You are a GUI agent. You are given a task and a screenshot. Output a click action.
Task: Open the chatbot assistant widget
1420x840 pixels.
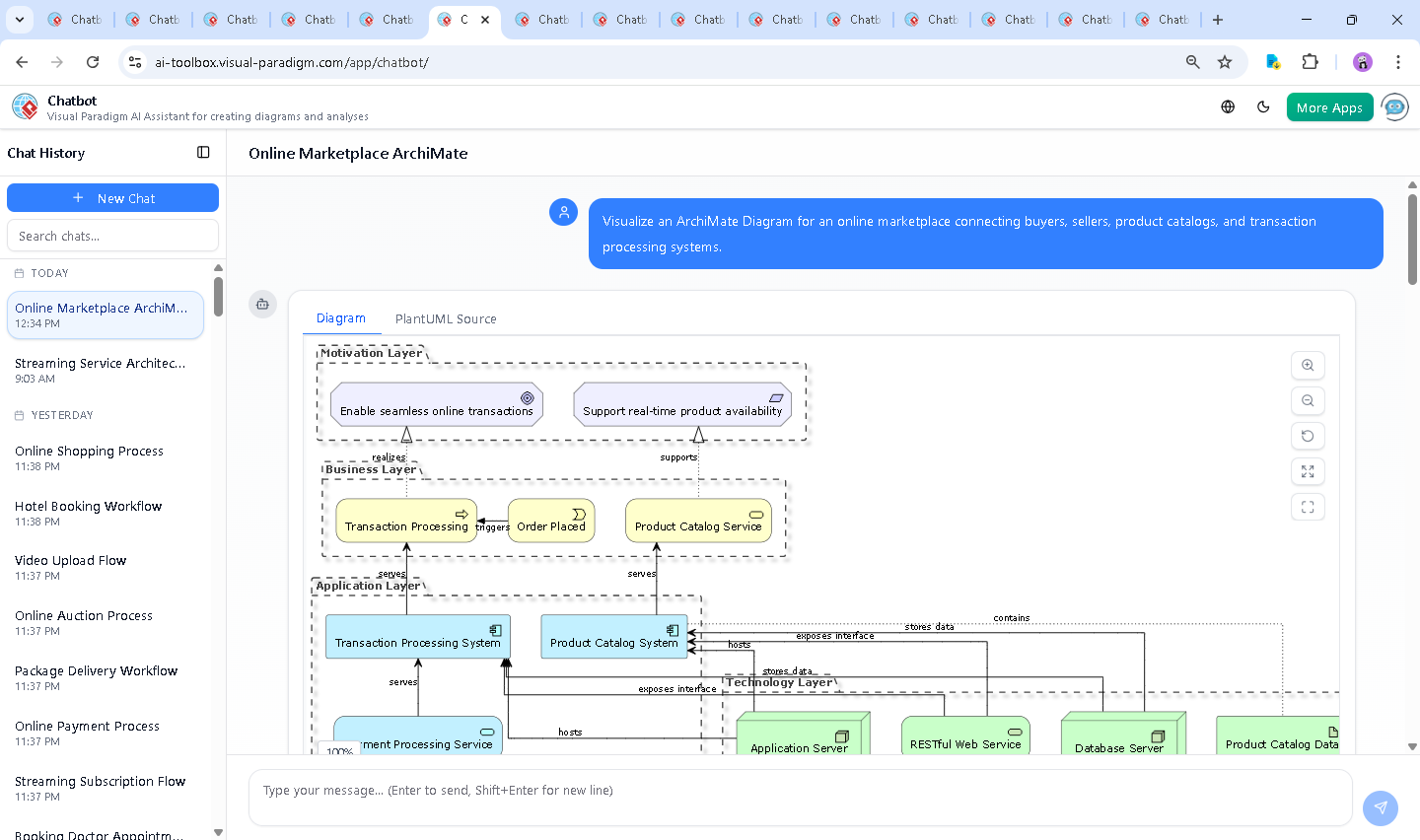click(1394, 106)
